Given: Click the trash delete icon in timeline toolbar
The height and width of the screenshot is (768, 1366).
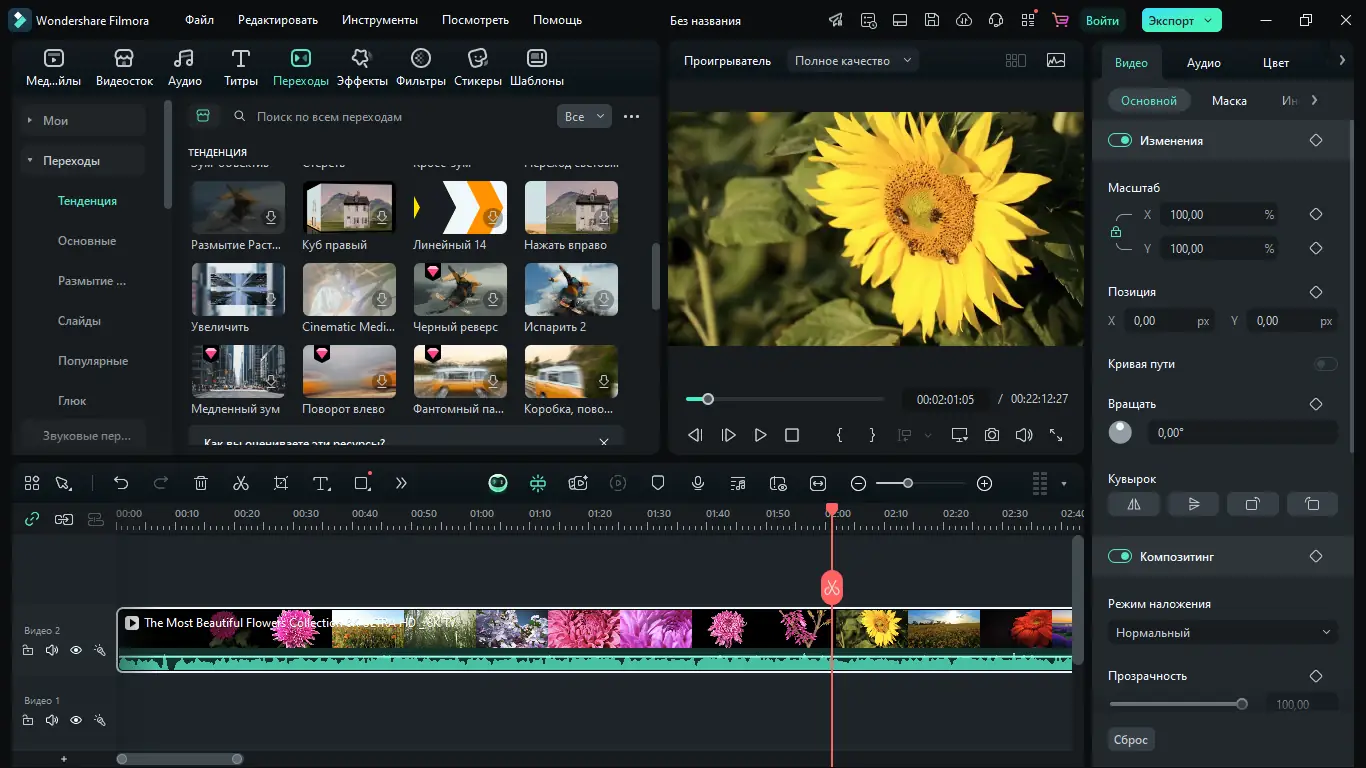Looking at the screenshot, I should (200, 483).
